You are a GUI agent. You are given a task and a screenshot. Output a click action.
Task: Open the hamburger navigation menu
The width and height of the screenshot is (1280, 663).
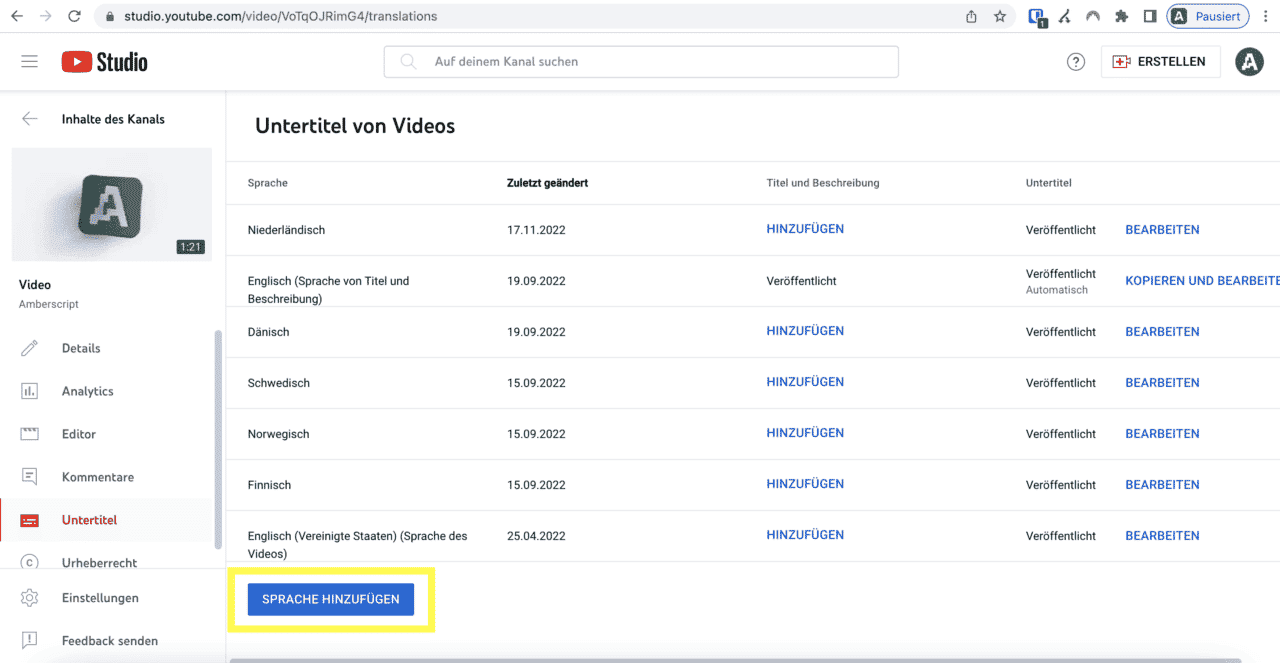click(x=29, y=62)
